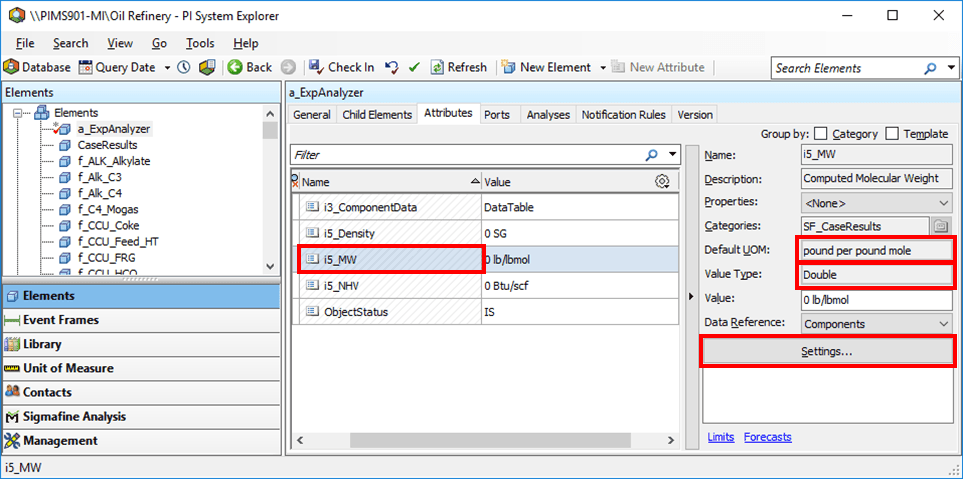Open the Contacts section

141,392
